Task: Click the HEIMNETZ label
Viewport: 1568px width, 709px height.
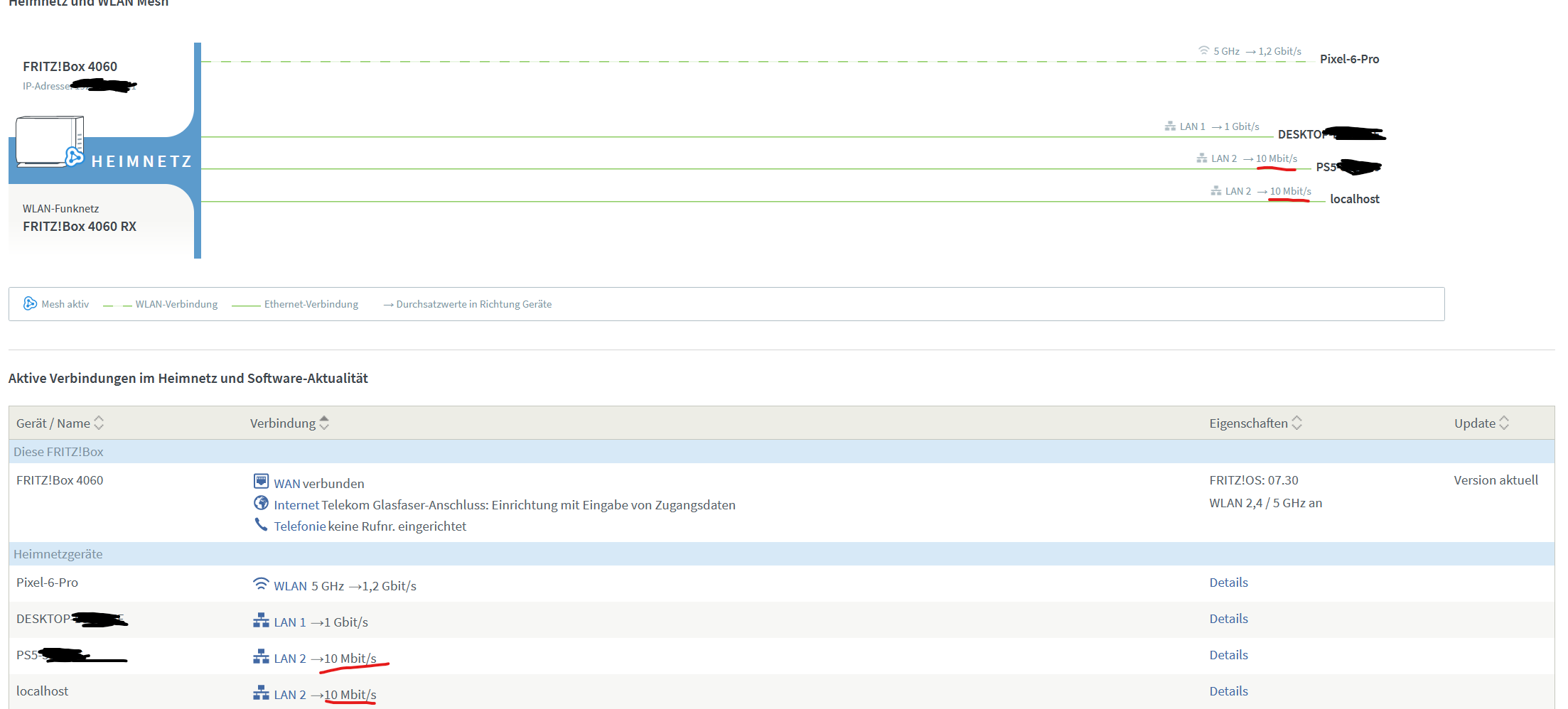Action: [141, 161]
